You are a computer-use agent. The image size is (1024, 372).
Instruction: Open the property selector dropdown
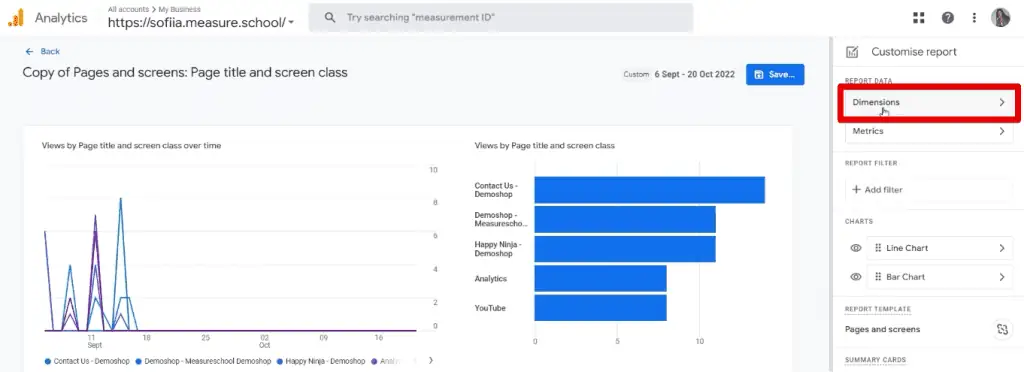(201, 22)
